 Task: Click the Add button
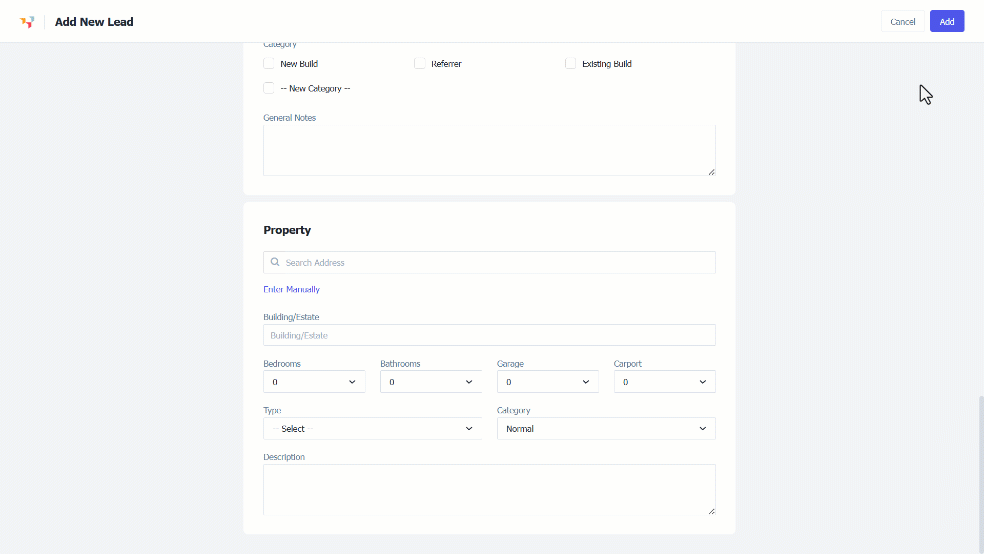[946, 21]
